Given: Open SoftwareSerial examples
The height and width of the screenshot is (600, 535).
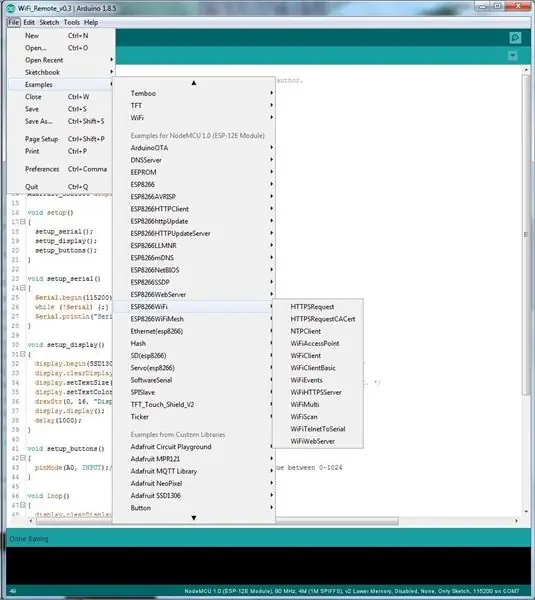Looking at the screenshot, I should click(194, 380).
